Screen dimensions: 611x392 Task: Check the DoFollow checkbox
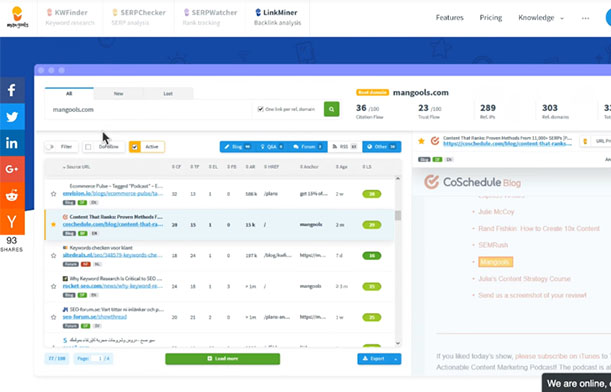pos(88,147)
